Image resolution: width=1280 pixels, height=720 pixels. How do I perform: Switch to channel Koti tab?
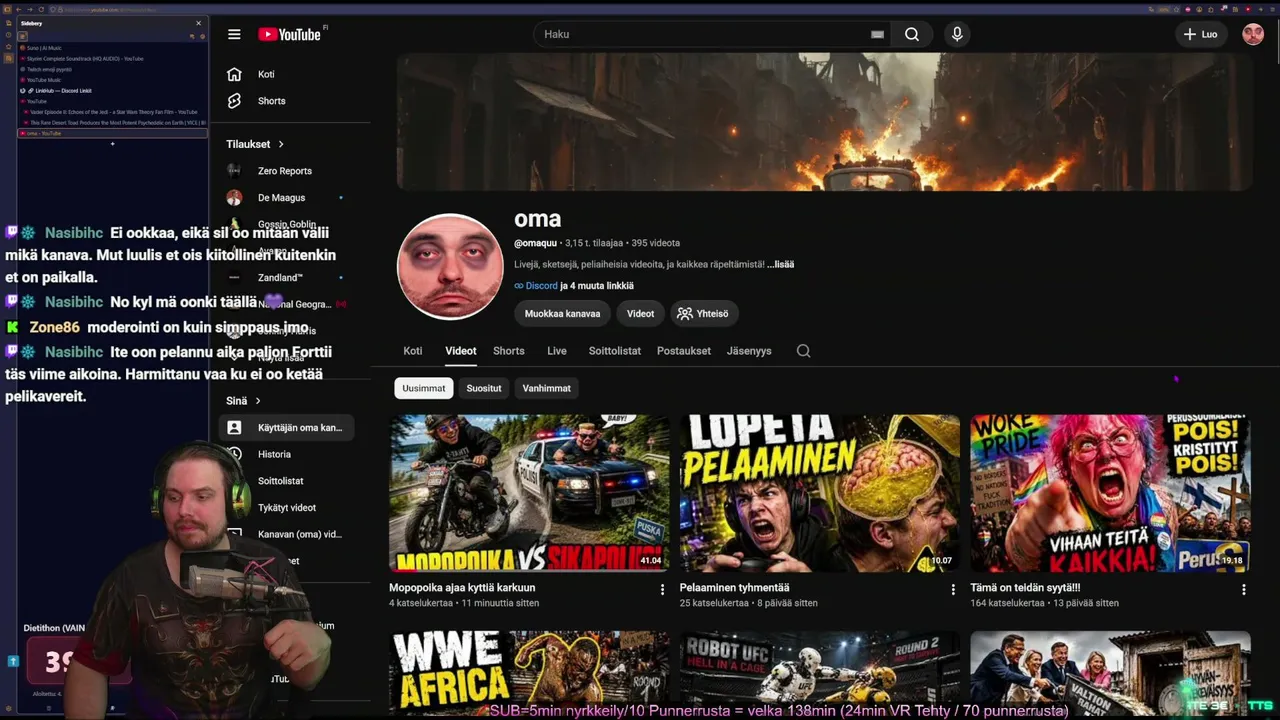tap(412, 351)
